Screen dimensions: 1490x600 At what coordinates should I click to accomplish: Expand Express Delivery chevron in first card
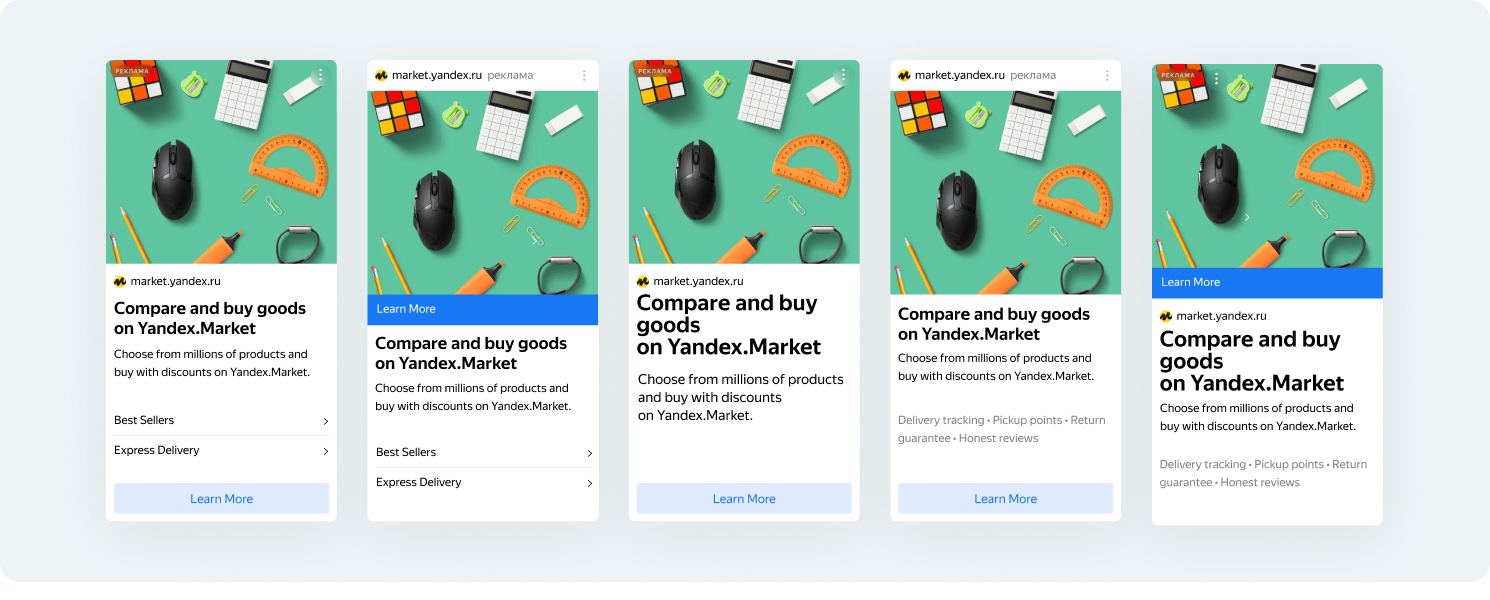[326, 451]
